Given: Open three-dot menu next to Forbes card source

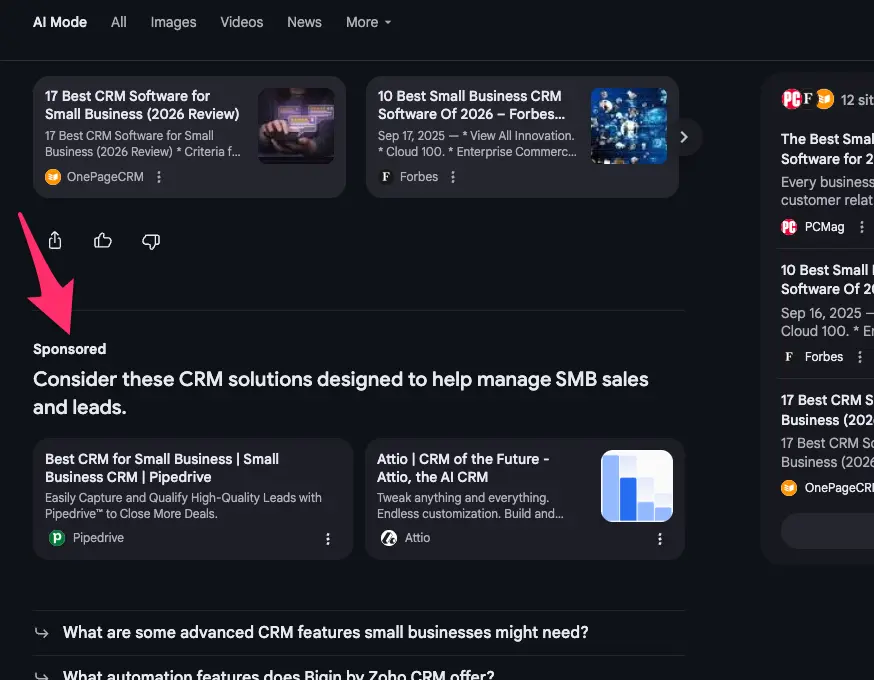Looking at the screenshot, I should tap(453, 177).
